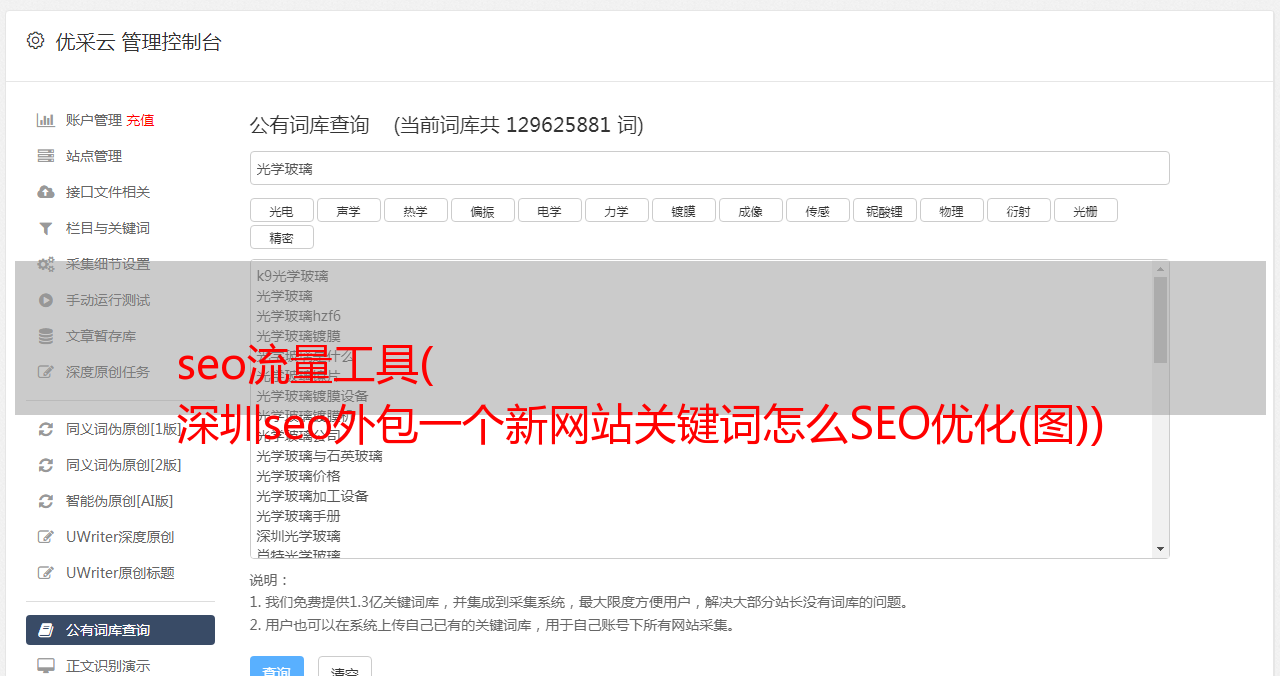Click the gear icon beside 优采云 管理控制台
The height and width of the screenshot is (676, 1280).
pos(36,41)
